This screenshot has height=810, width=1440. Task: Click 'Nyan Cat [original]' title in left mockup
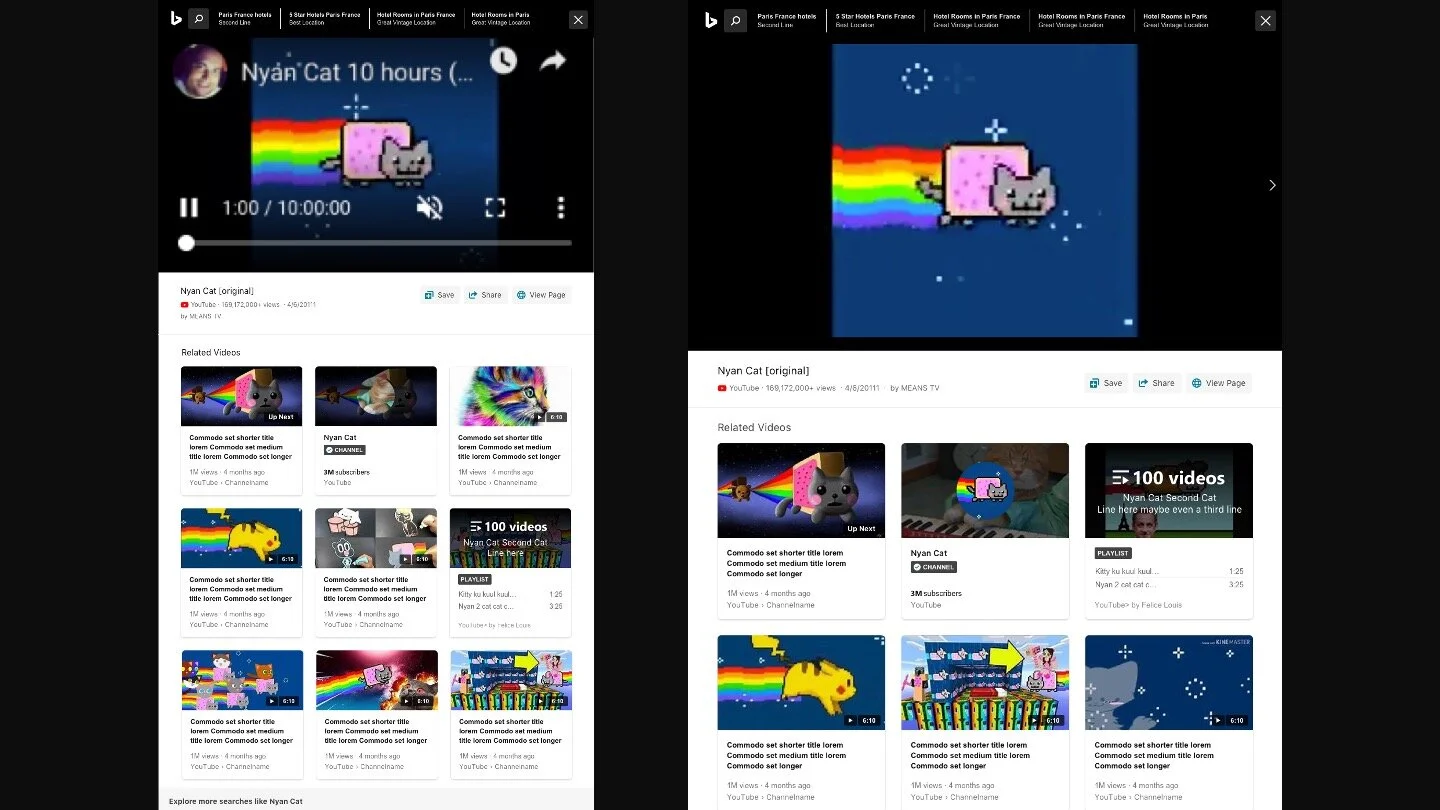[217, 291]
